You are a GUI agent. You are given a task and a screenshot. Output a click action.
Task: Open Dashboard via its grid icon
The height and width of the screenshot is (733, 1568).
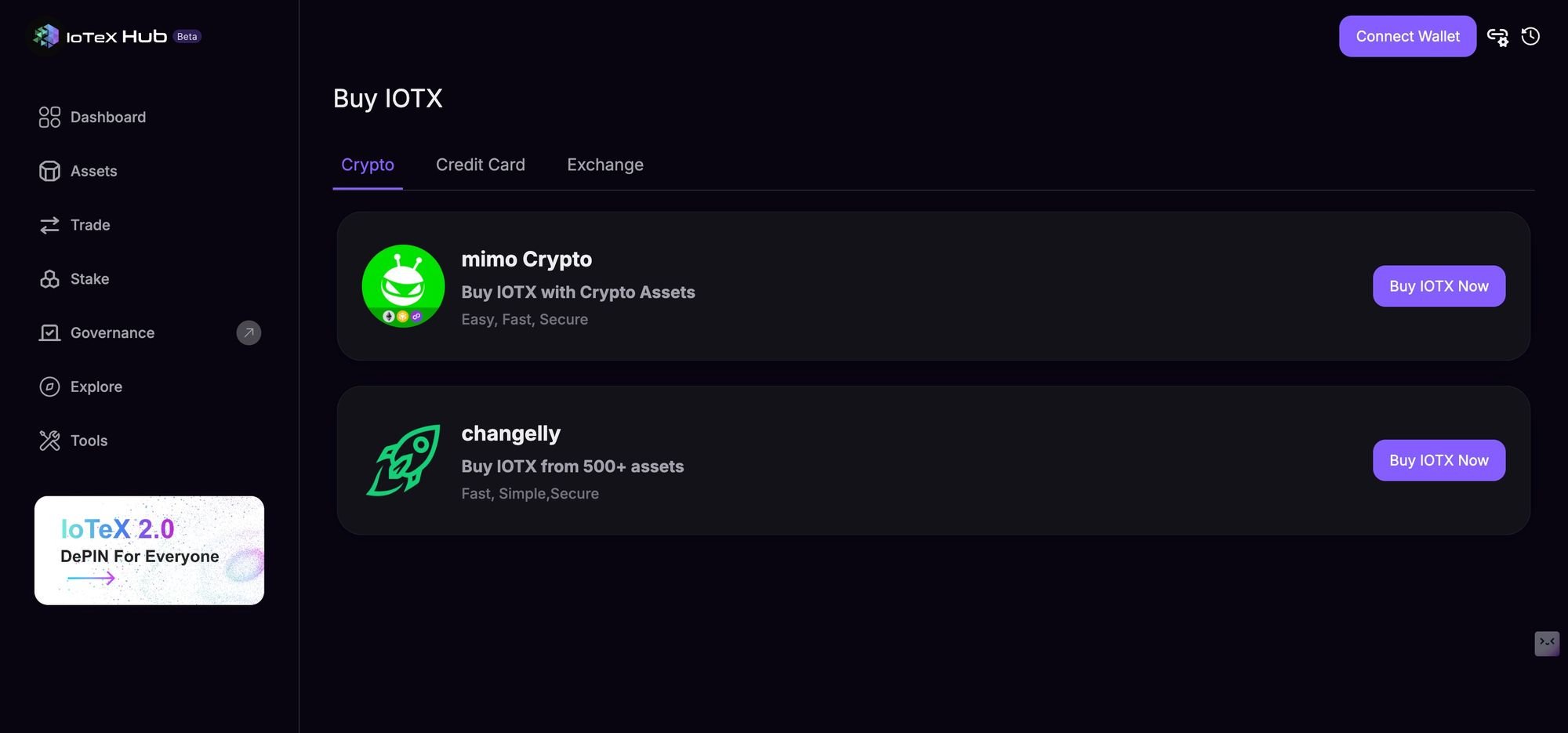[49, 117]
